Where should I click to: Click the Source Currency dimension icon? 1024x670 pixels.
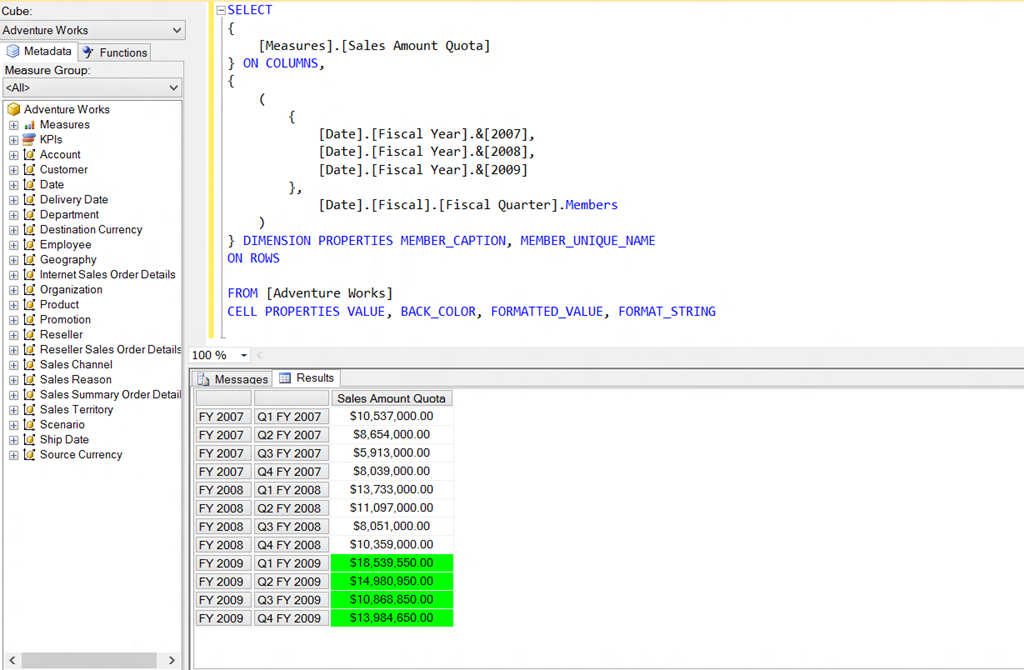click(29, 455)
